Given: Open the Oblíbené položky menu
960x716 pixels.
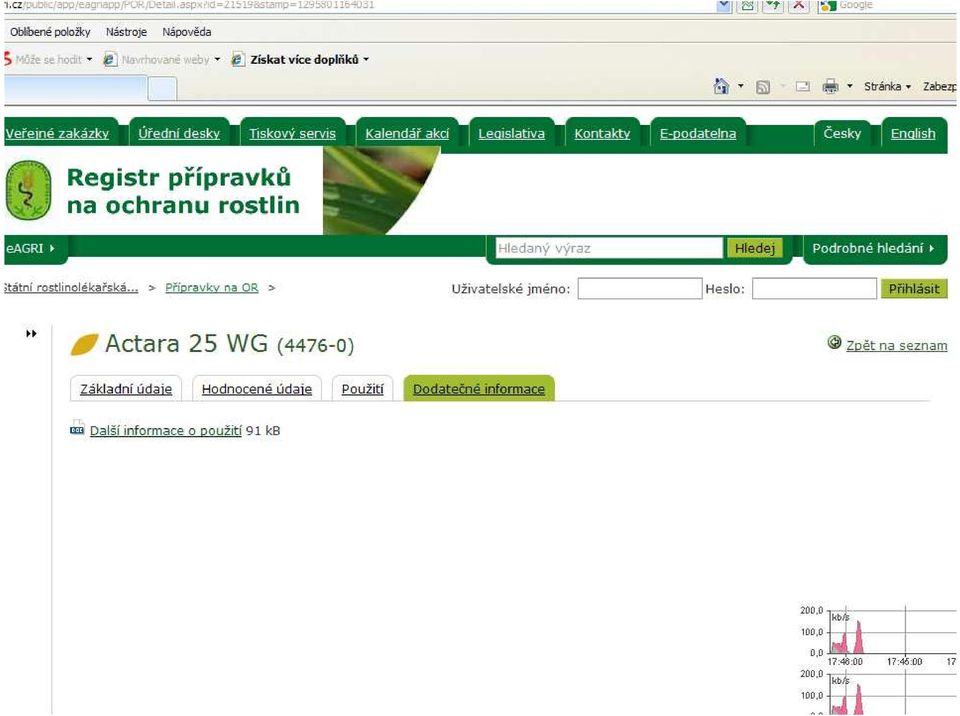Looking at the screenshot, I should (50, 32).
